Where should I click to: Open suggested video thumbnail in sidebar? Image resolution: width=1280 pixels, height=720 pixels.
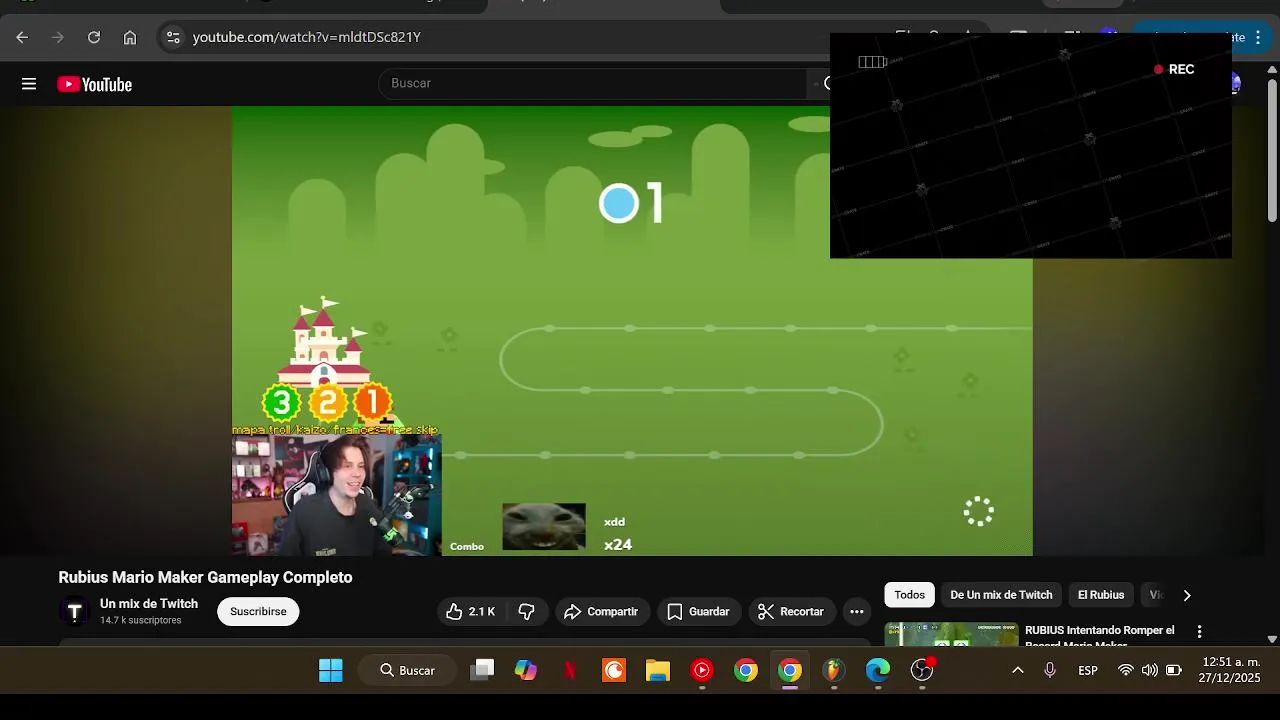click(x=951, y=634)
